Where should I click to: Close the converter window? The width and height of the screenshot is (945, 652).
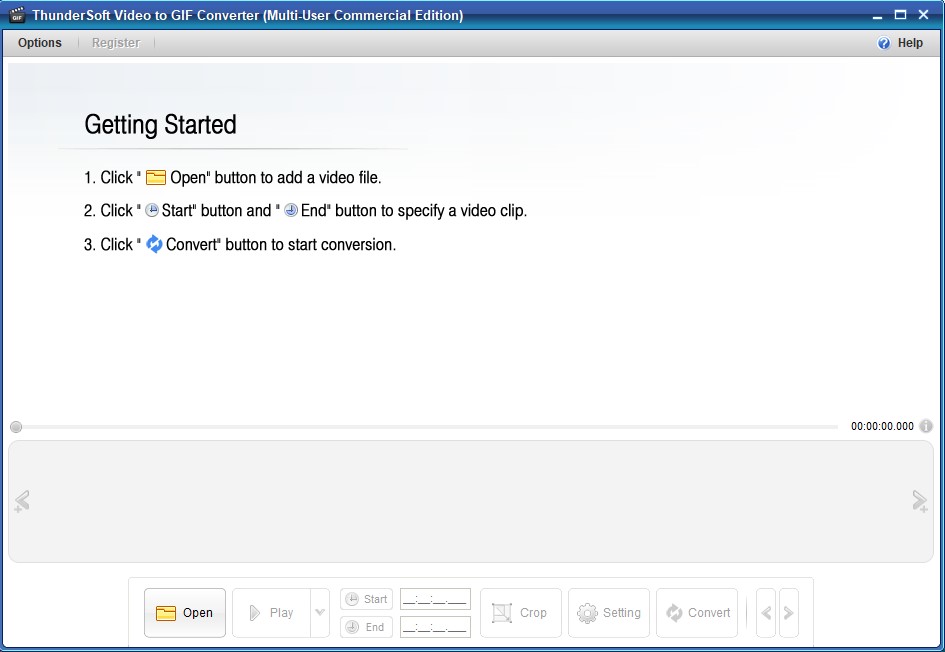[x=923, y=14]
